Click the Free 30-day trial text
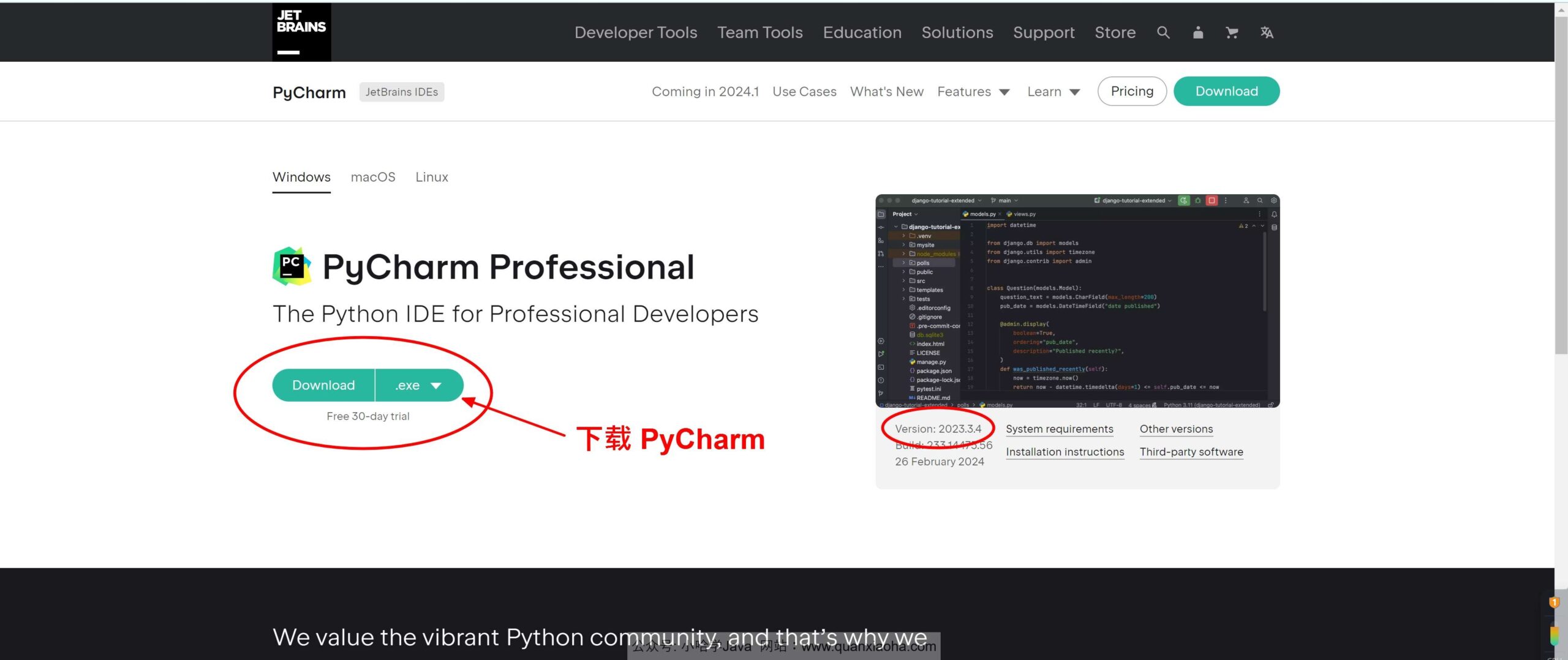 click(x=368, y=416)
